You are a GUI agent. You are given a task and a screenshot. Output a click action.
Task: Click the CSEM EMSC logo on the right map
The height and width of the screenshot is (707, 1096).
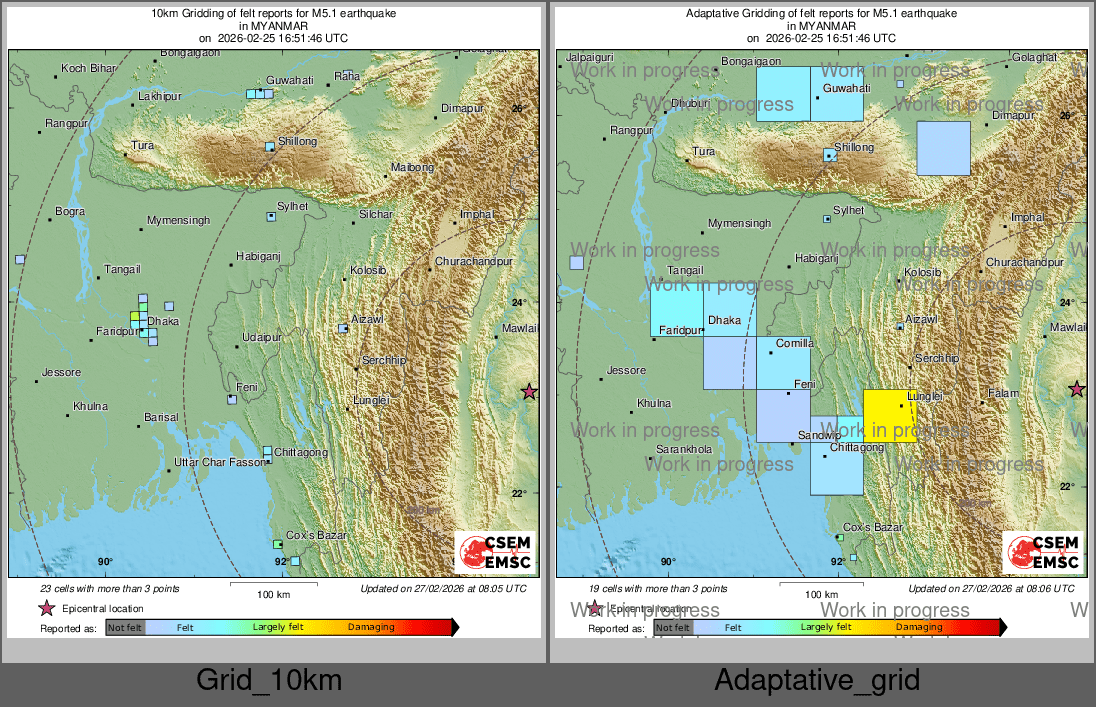click(x=1044, y=552)
